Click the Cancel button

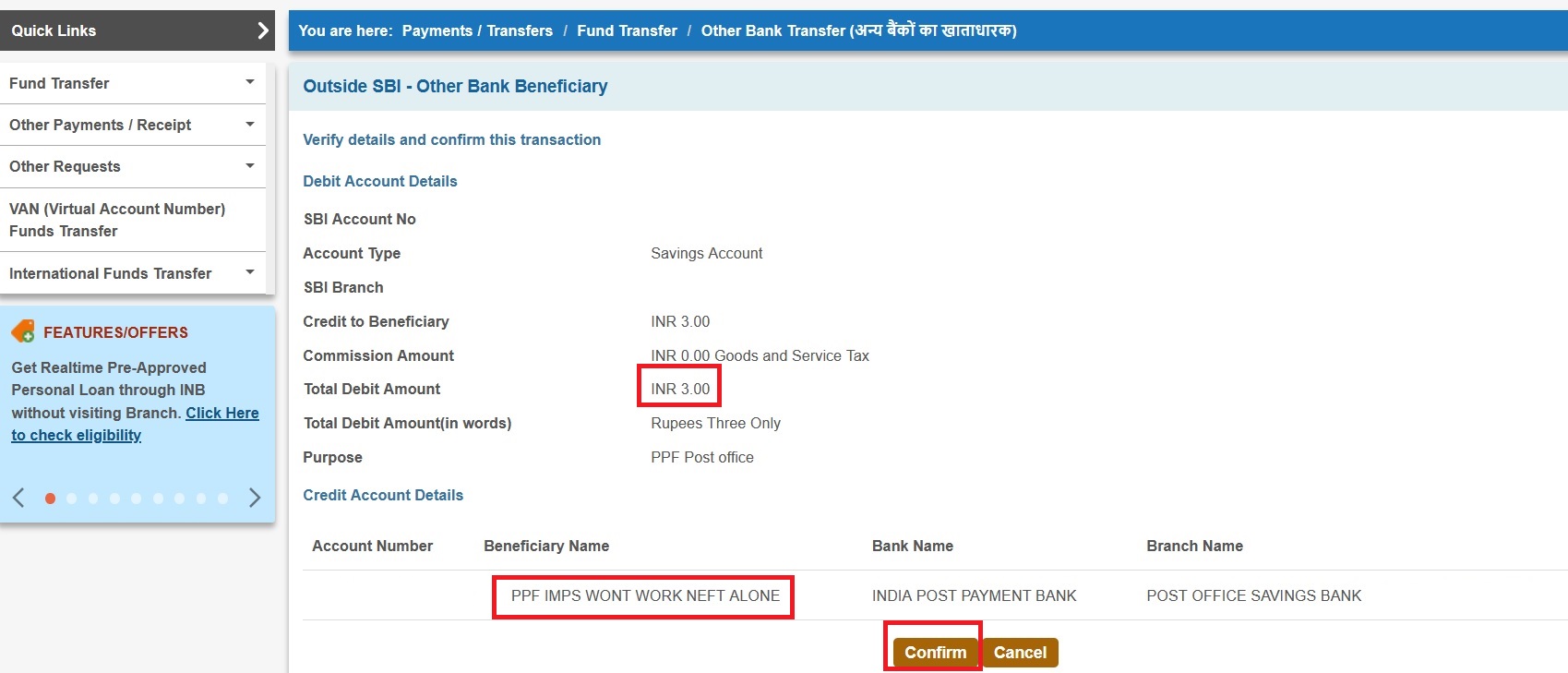click(1020, 652)
